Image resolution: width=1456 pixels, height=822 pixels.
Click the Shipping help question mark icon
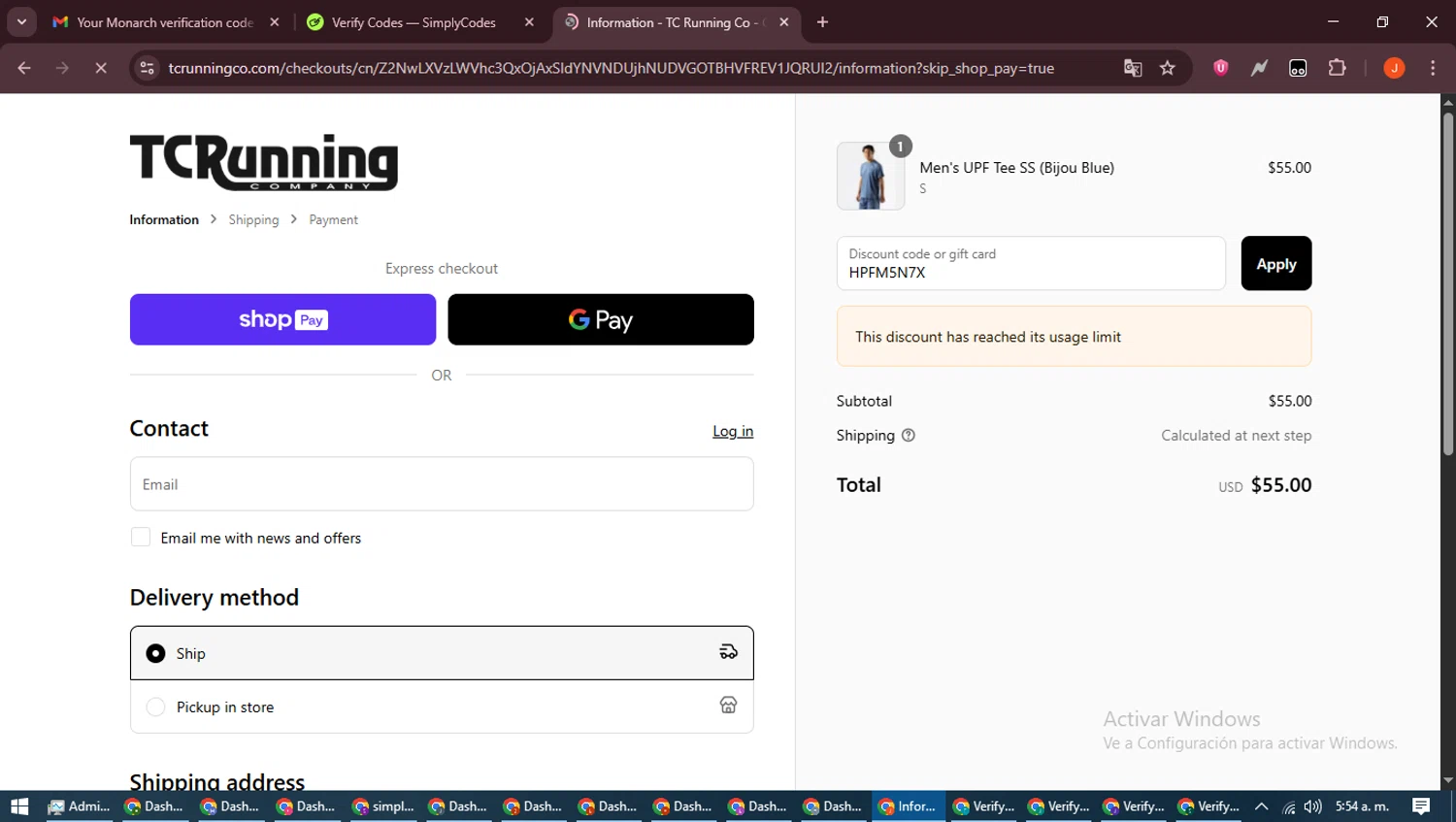[909, 435]
